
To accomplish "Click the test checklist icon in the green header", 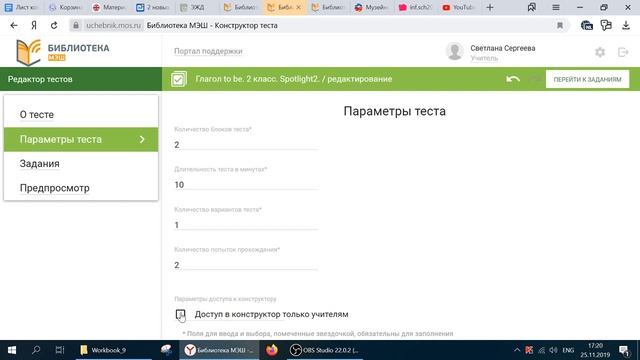I will (x=179, y=79).
